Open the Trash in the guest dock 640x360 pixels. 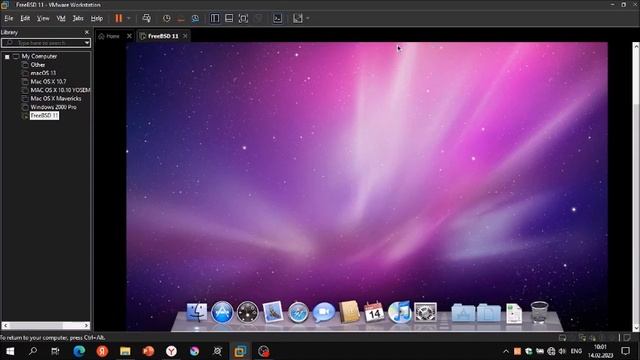pyautogui.click(x=539, y=312)
